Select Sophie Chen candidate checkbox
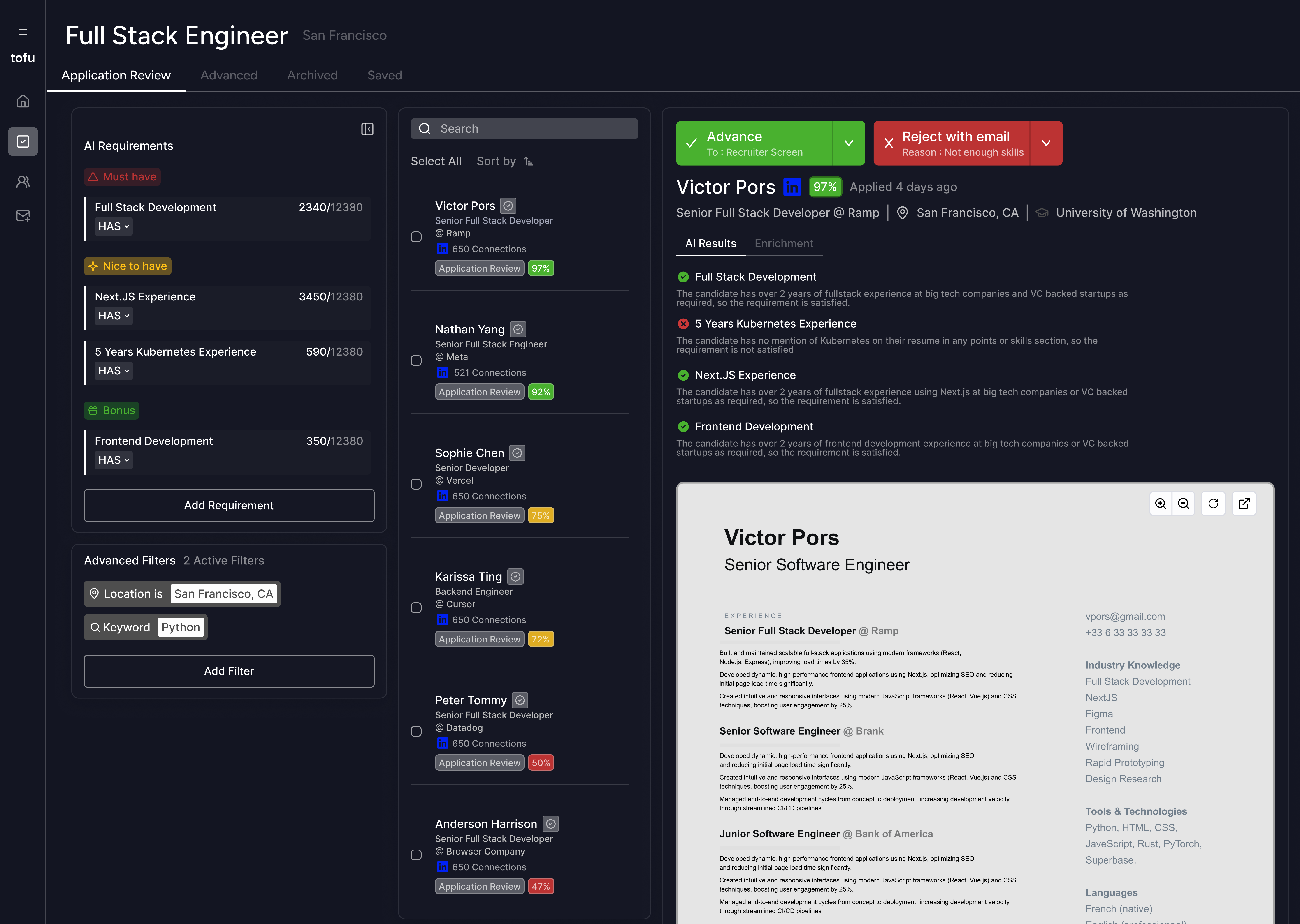This screenshot has height=924, width=1300. pyautogui.click(x=416, y=484)
